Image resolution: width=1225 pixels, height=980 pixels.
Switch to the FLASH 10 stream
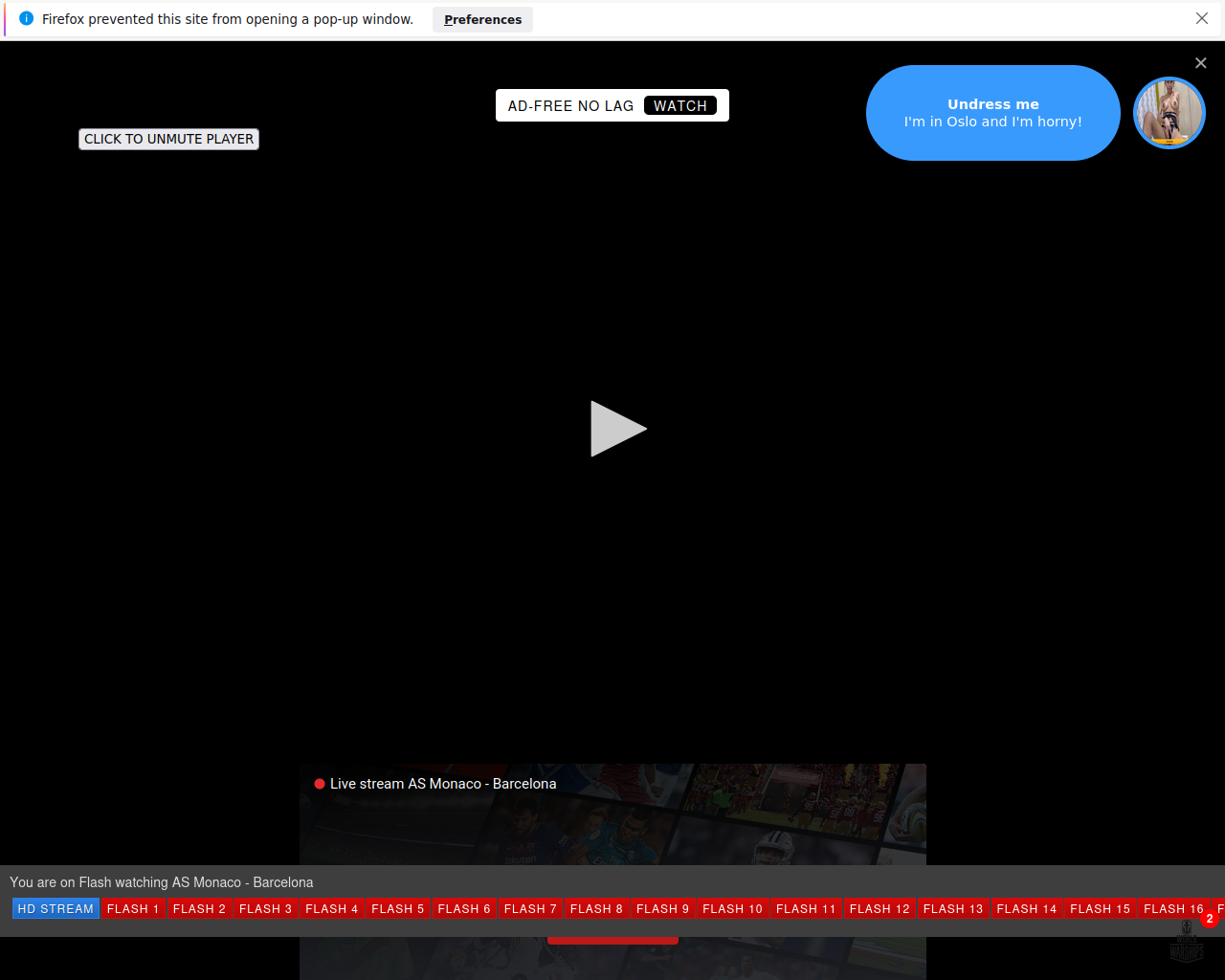click(x=732, y=908)
